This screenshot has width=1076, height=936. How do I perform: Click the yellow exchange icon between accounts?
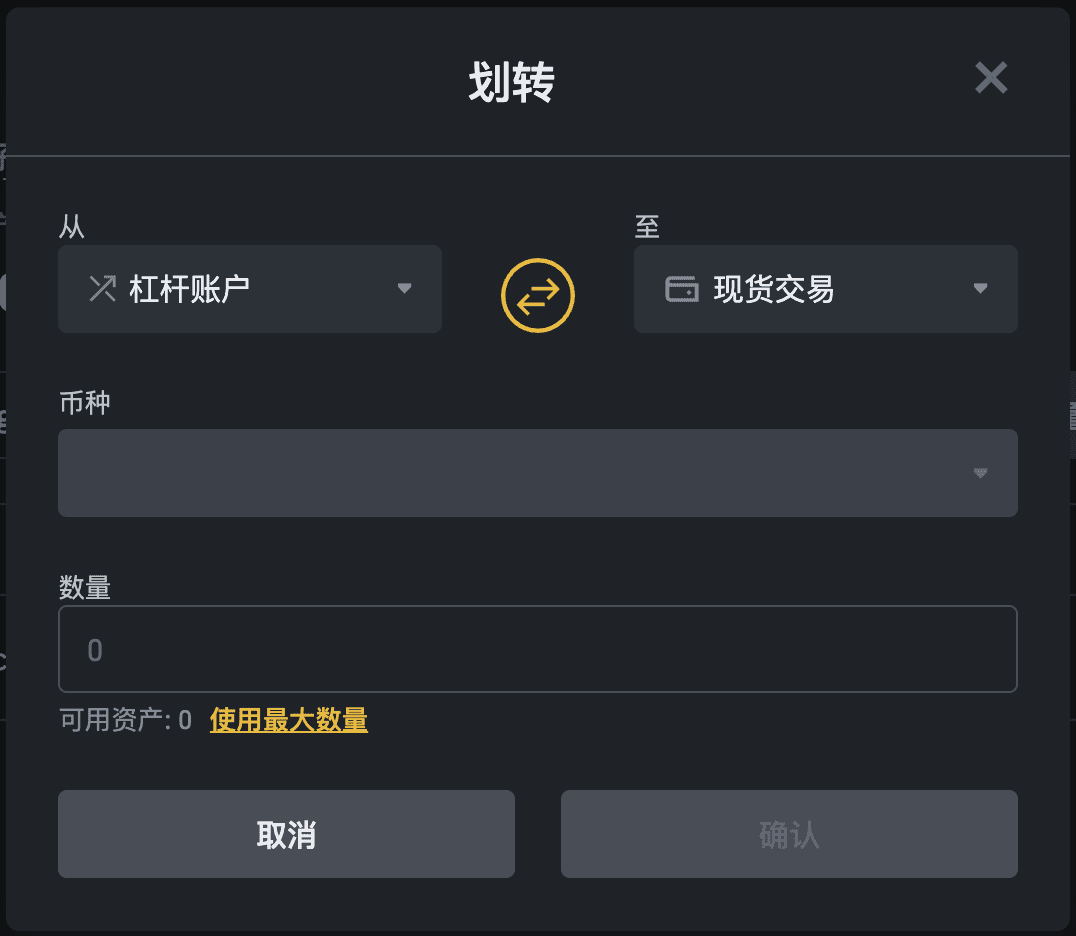tap(537, 295)
